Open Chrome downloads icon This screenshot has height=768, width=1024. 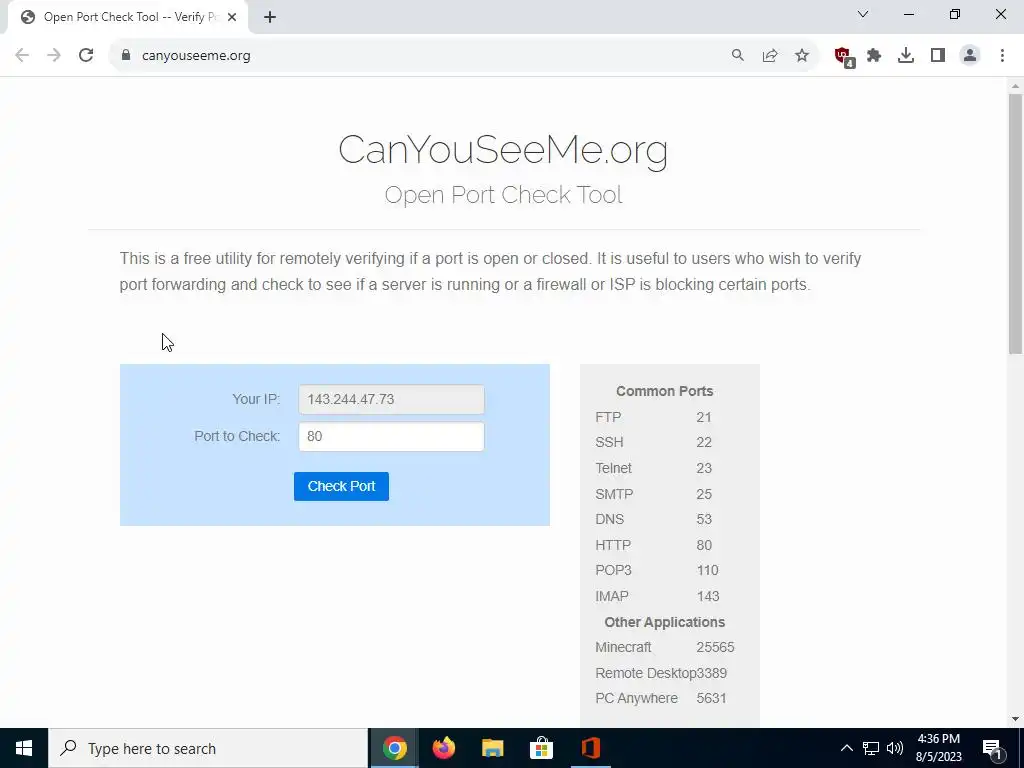pos(906,56)
